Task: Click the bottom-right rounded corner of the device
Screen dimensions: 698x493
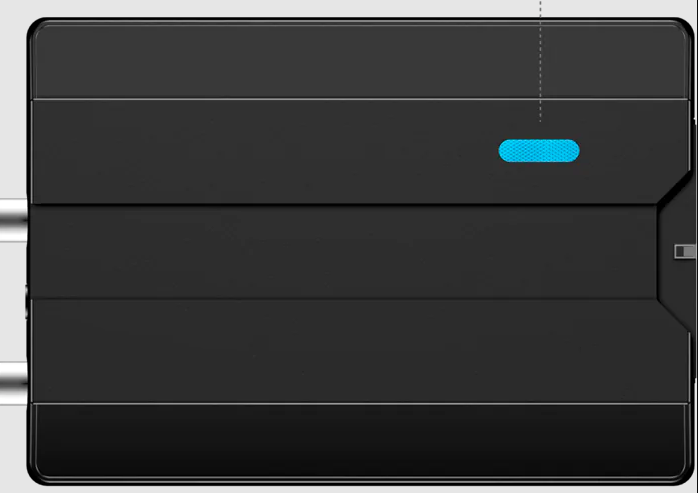Action: tap(684, 475)
